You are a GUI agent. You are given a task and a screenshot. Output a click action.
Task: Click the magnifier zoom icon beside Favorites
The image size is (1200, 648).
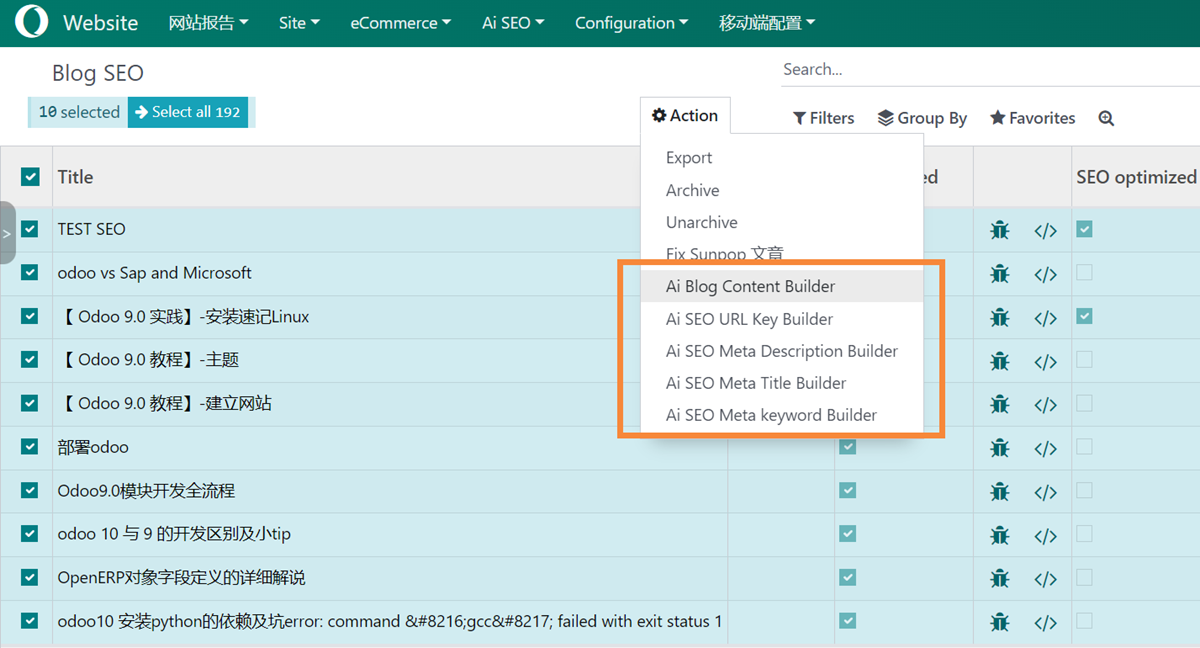point(1106,118)
